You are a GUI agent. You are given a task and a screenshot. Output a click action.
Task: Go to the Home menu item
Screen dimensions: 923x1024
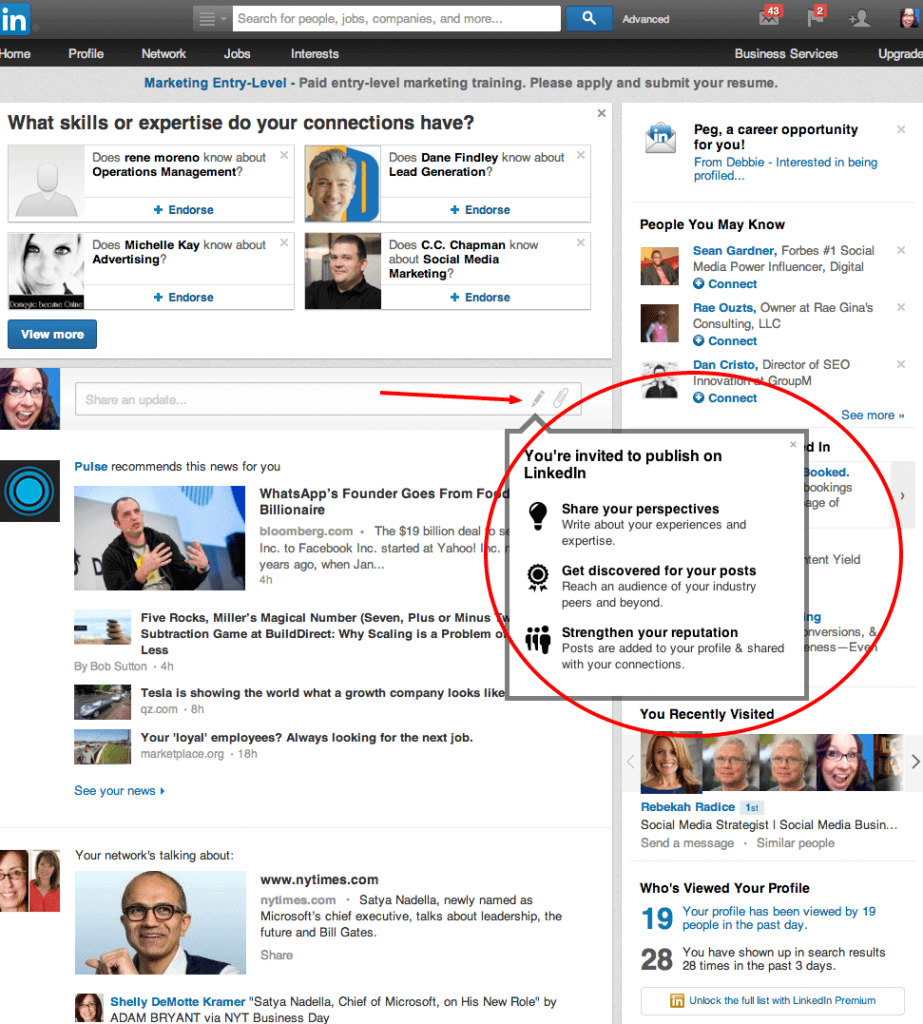pyautogui.click(x=15, y=54)
